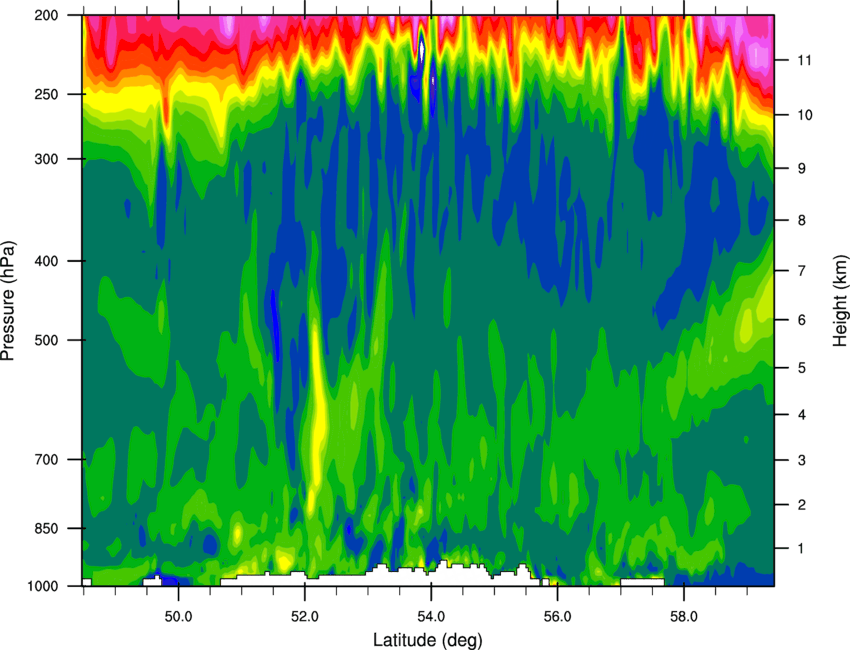Pick the 7 km height label
This screenshot has height=650, width=850.
[x=802, y=271]
